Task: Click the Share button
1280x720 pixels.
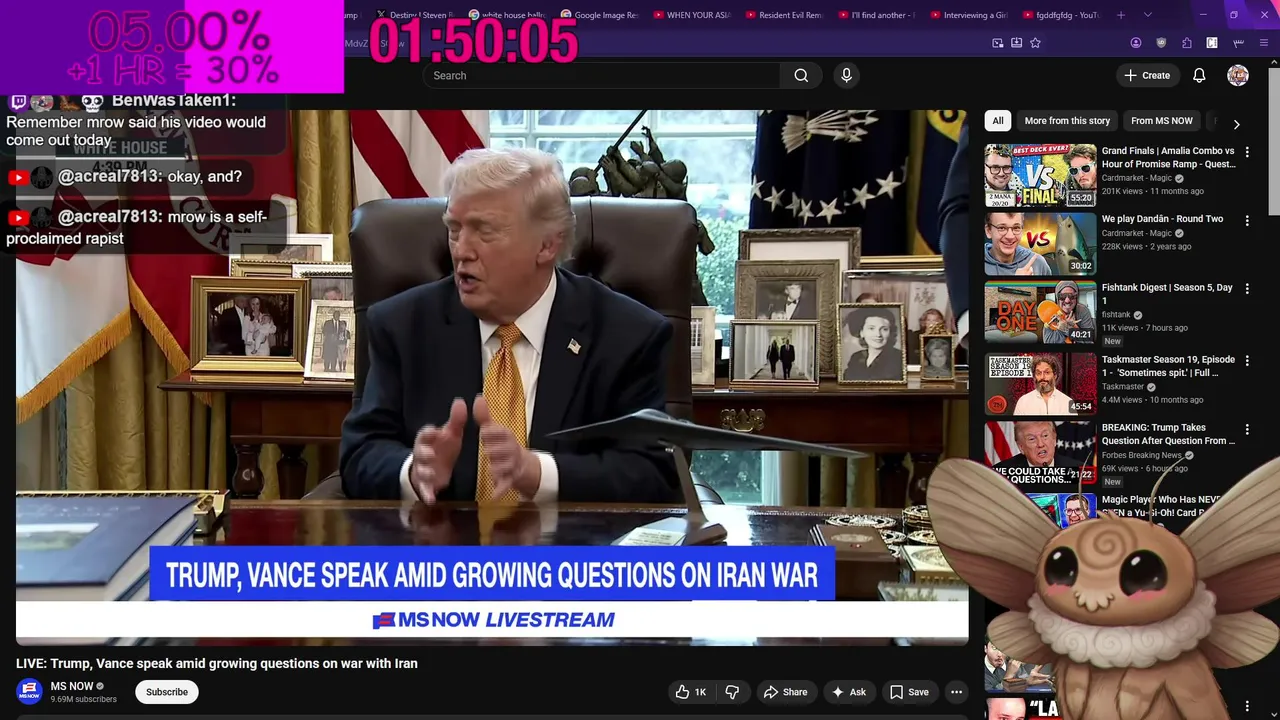Action: (x=785, y=692)
